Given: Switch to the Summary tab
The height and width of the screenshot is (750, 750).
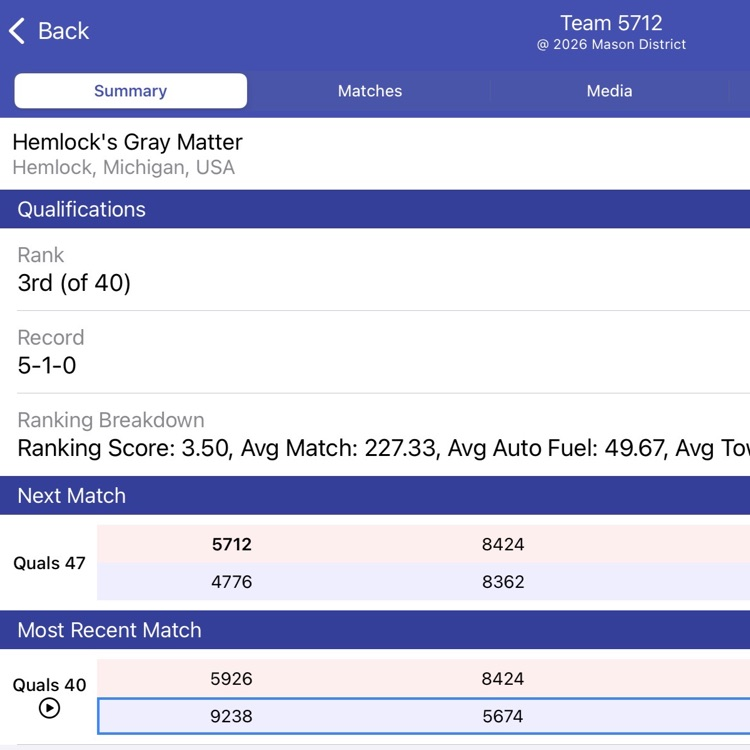Looking at the screenshot, I should point(130,91).
